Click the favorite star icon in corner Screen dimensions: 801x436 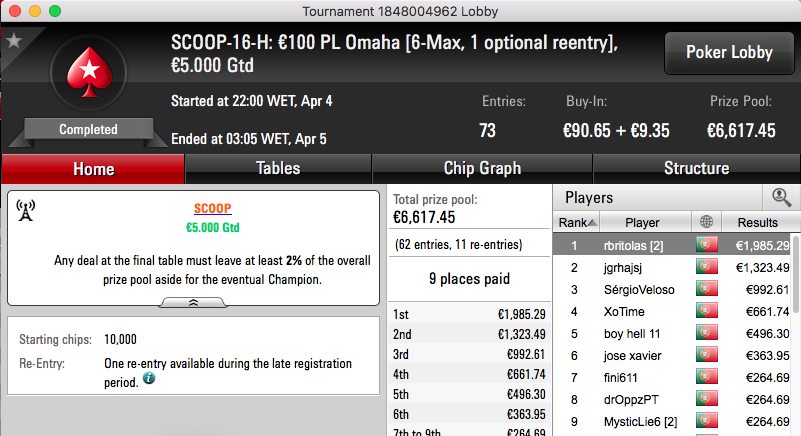pyautogui.click(x=14, y=40)
